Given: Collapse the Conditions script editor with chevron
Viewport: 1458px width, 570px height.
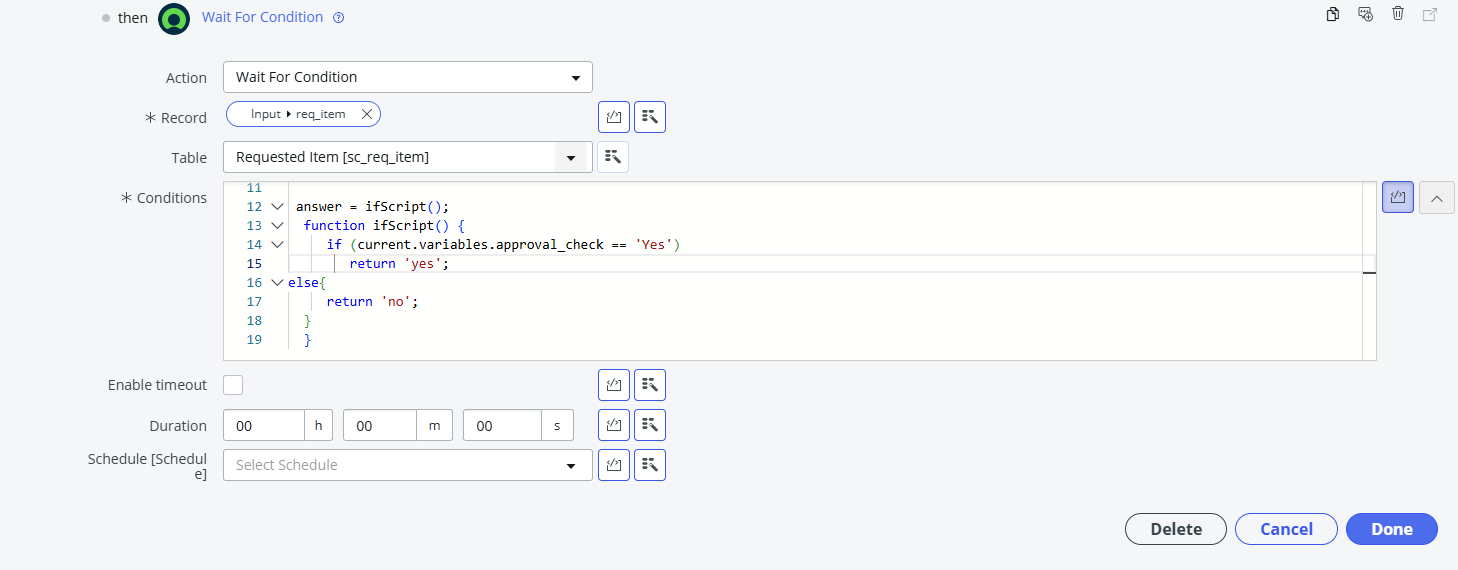Looking at the screenshot, I should (1436, 197).
